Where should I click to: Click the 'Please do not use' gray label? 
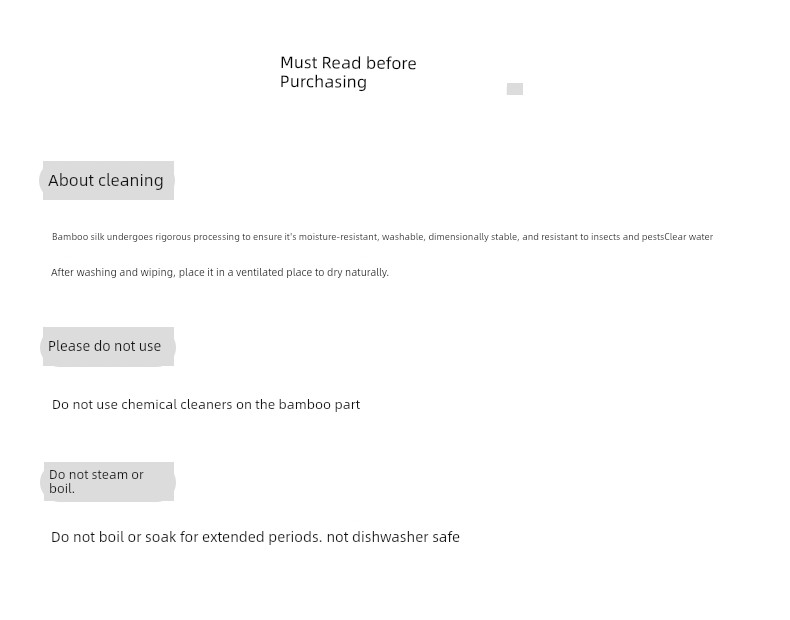pos(107,347)
